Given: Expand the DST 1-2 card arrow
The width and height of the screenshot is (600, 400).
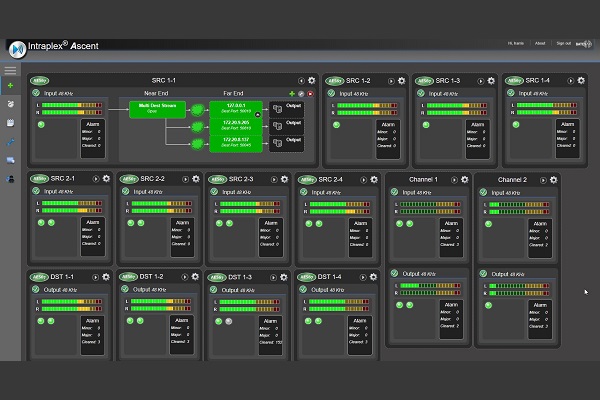Looking at the screenshot, I should 184,277.
